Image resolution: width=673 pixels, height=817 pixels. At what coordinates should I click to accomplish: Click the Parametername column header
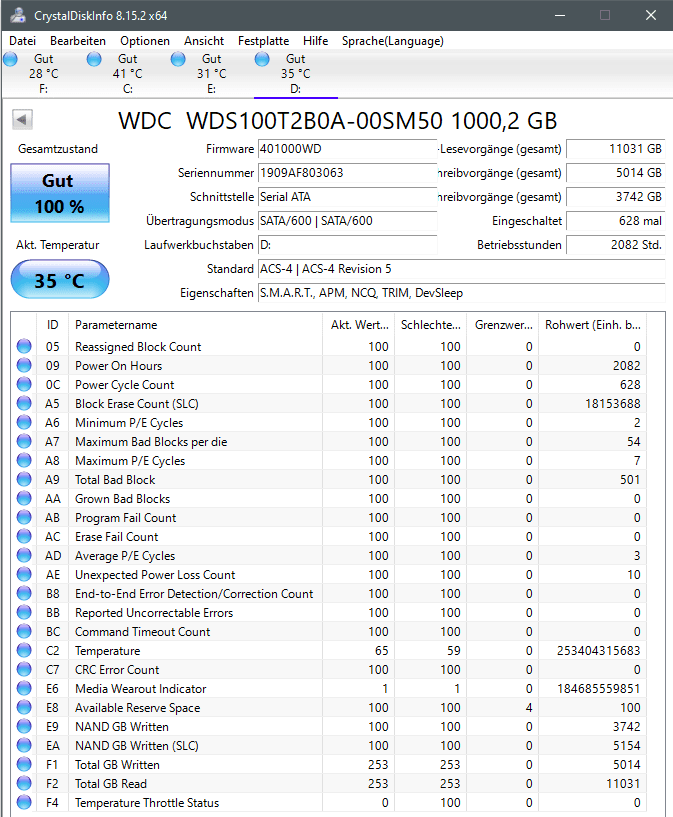[195, 325]
